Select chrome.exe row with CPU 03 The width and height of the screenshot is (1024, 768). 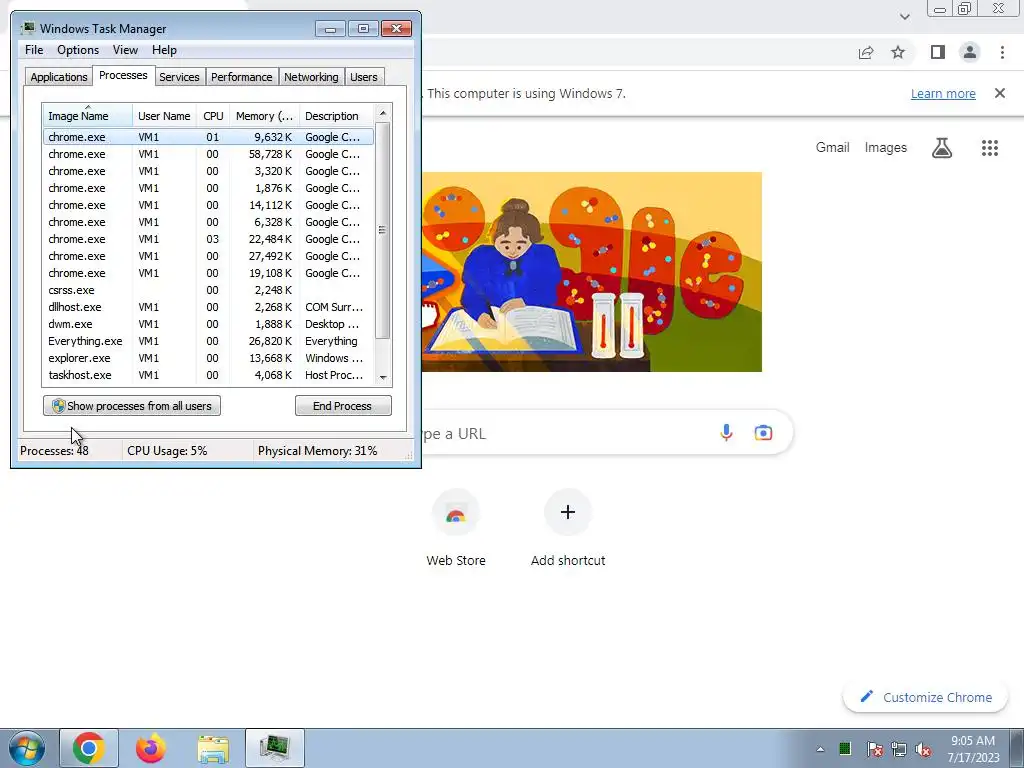tap(208, 239)
